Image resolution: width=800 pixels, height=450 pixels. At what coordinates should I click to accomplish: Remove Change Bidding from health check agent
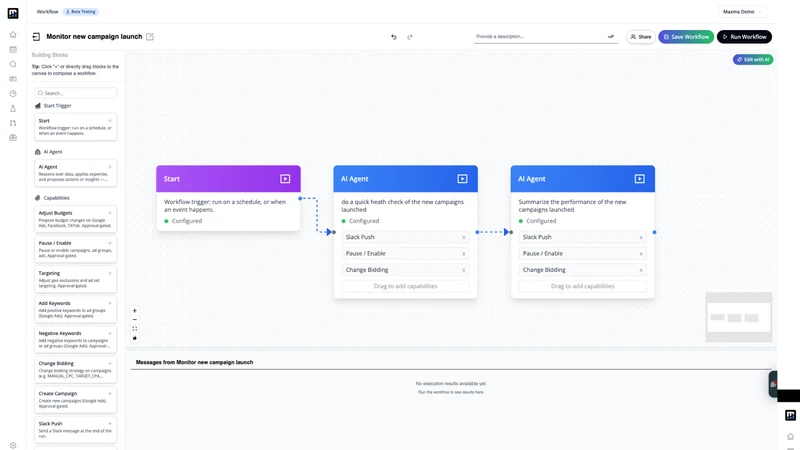[464, 270]
